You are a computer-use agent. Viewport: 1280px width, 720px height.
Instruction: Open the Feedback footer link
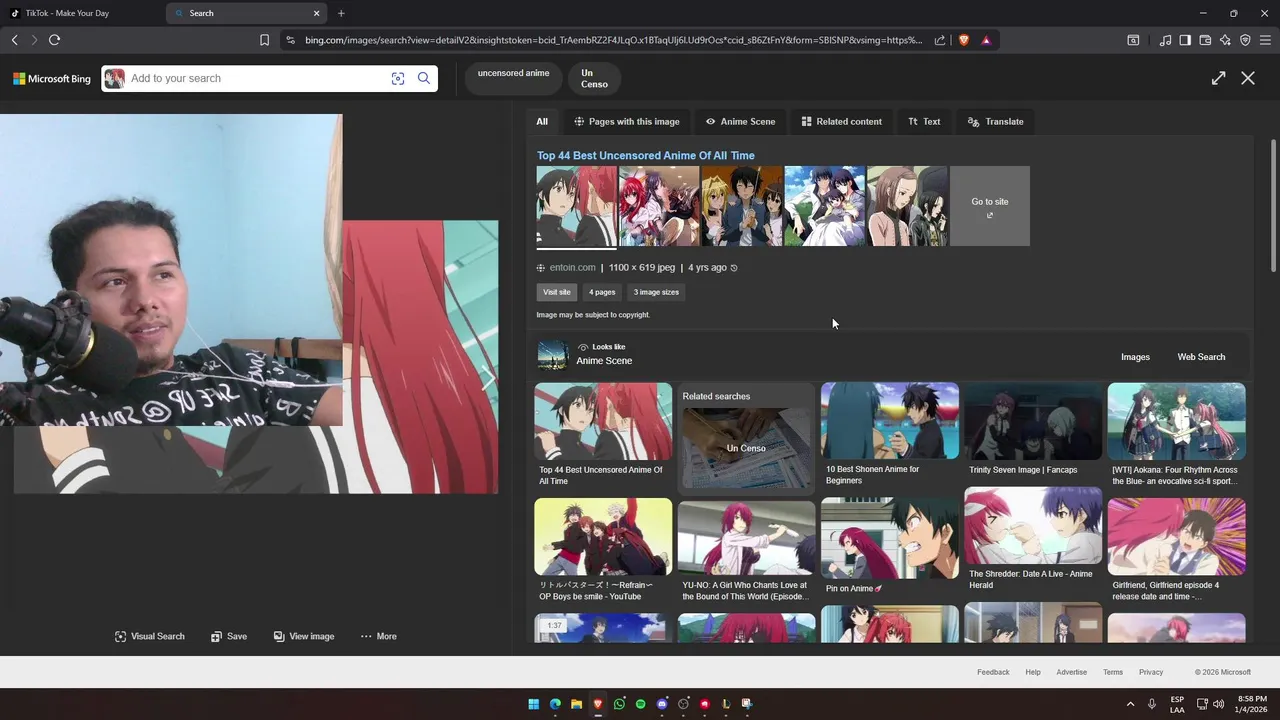point(993,672)
